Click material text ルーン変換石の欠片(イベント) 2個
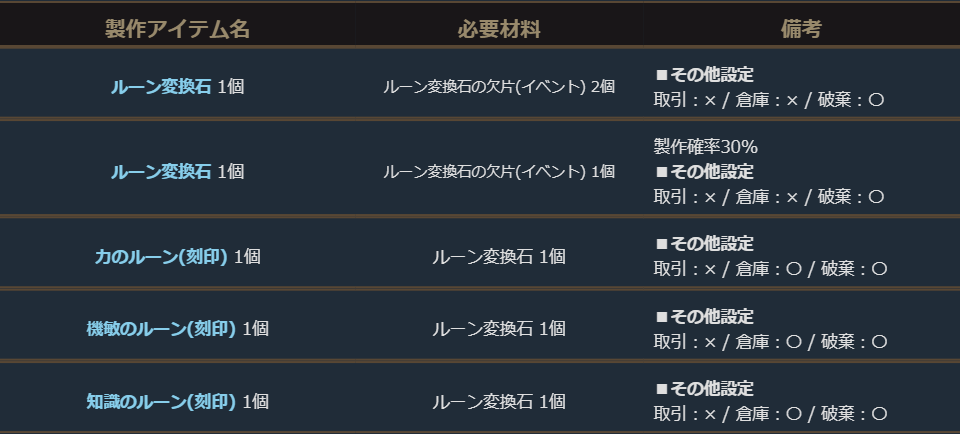This screenshot has height=434, width=960. [499, 86]
